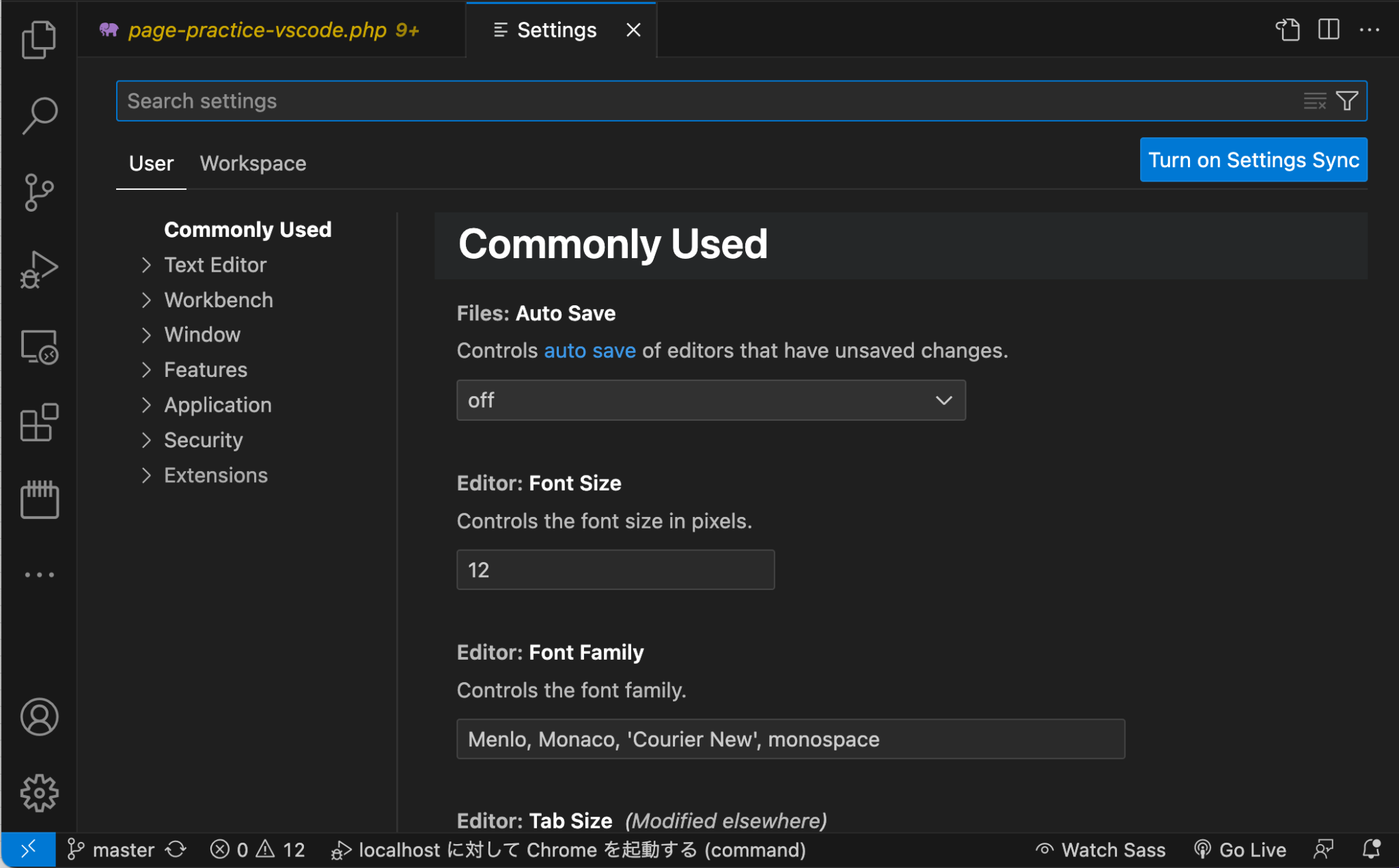The width and height of the screenshot is (1399, 868).
Task: Open the Extensions view
Action: [x=39, y=423]
